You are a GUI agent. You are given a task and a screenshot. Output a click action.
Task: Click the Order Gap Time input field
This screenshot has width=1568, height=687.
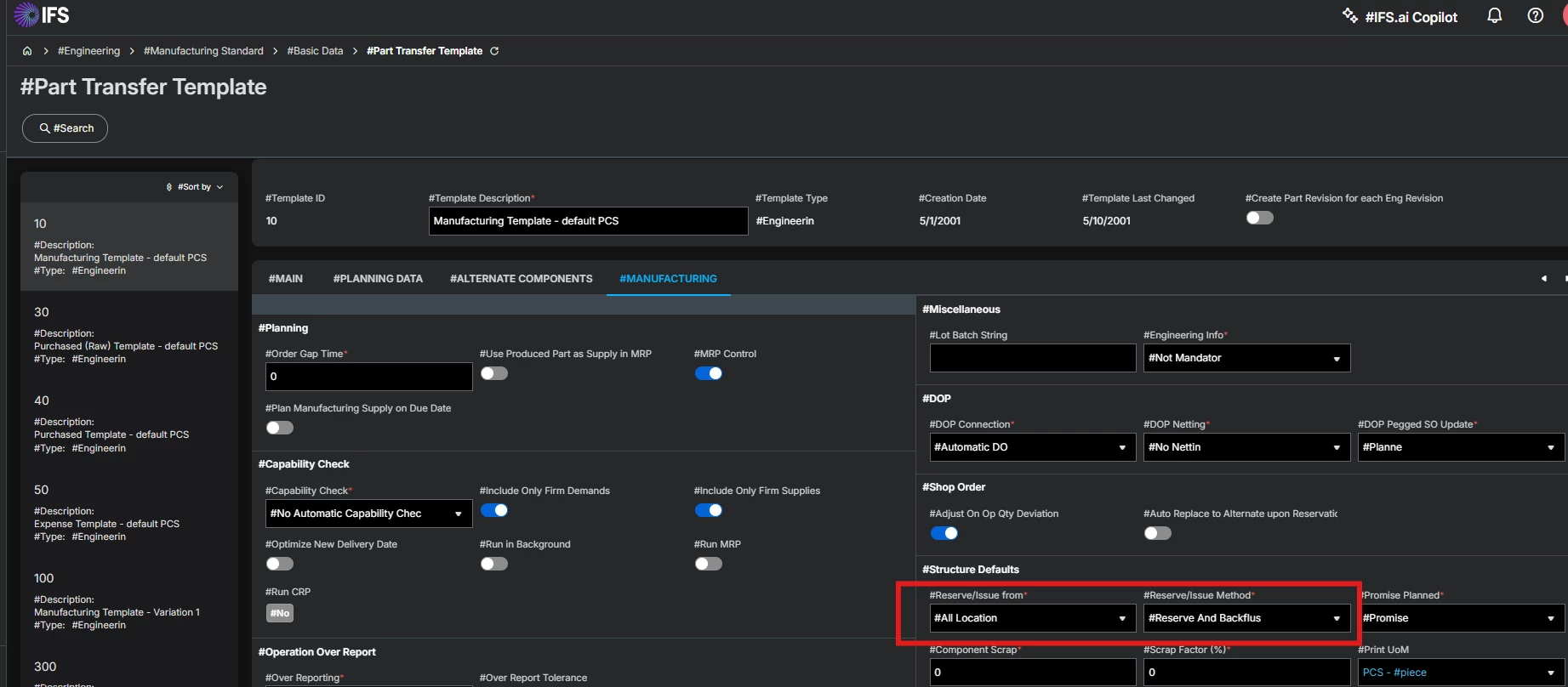tap(368, 377)
